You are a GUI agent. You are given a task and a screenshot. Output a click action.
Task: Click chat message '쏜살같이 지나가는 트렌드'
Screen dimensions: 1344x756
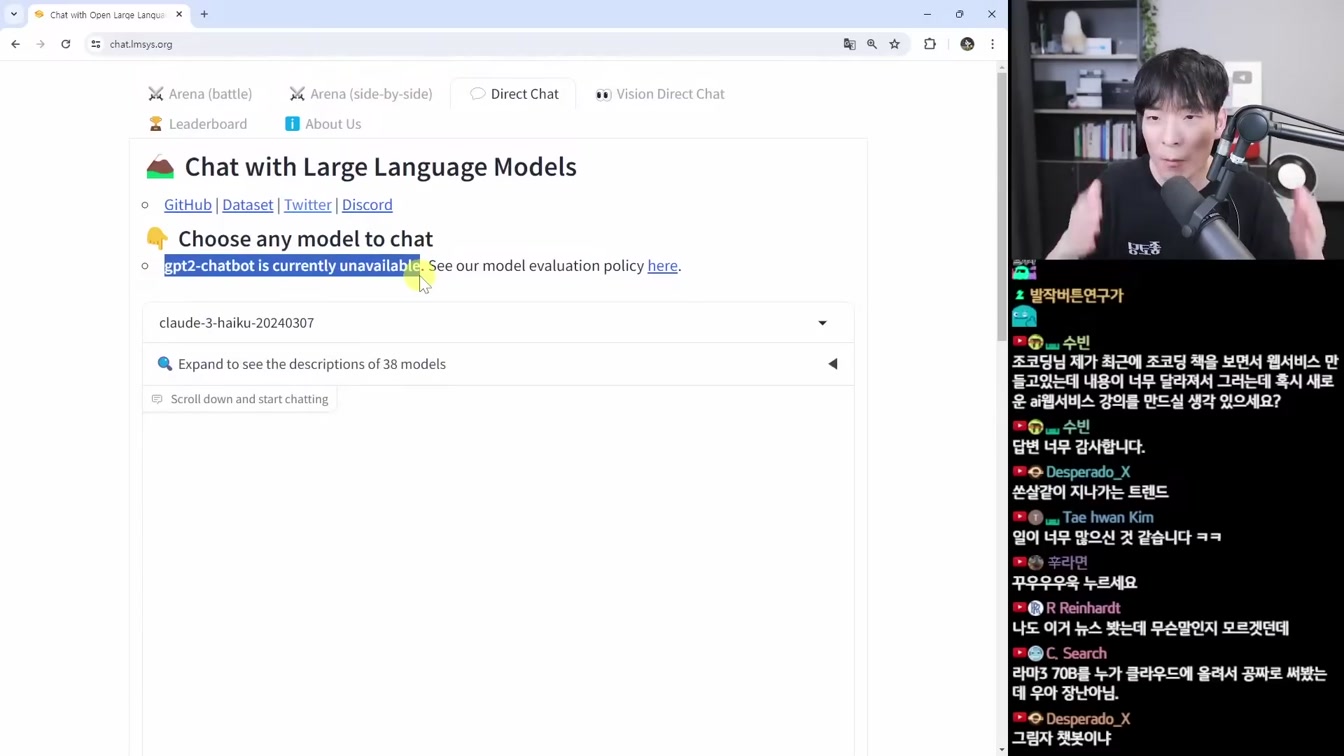[1091, 492]
